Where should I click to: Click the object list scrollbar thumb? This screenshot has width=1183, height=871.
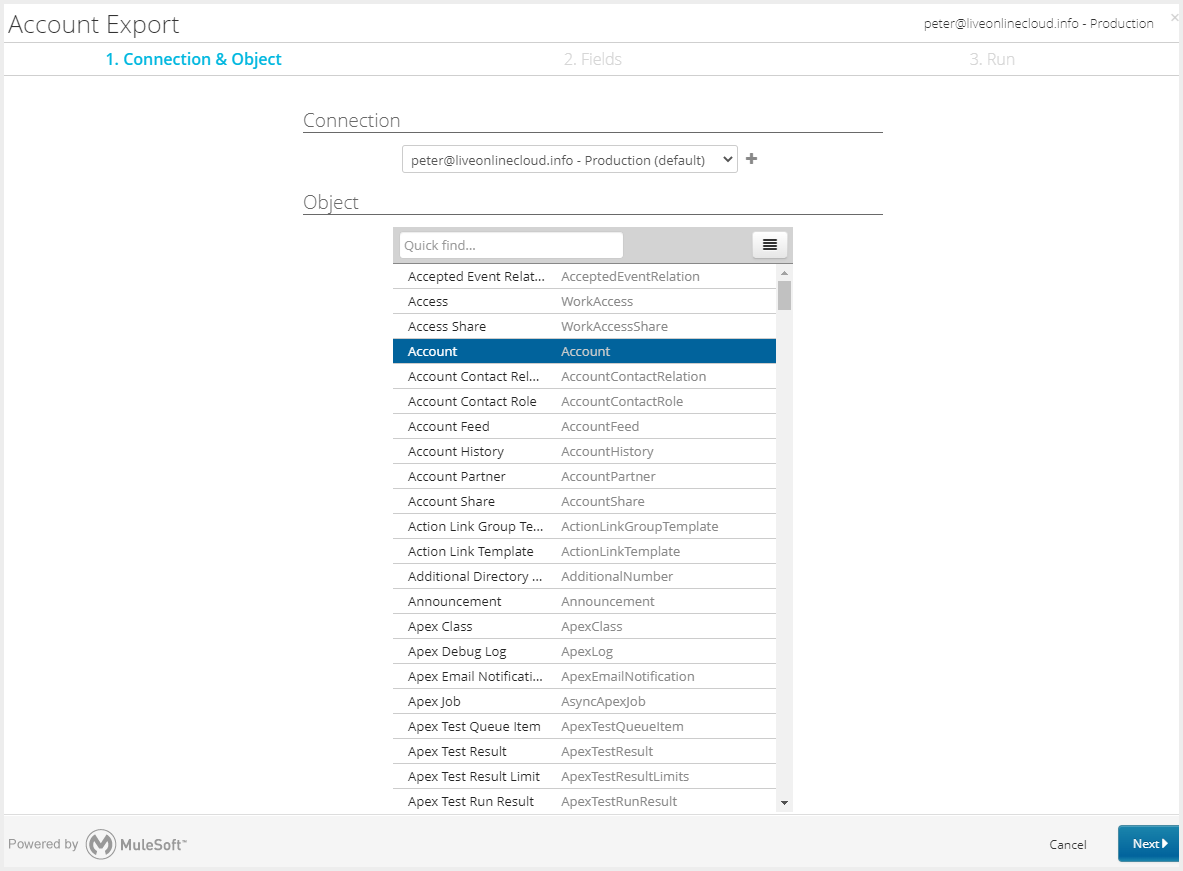[x=784, y=293]
